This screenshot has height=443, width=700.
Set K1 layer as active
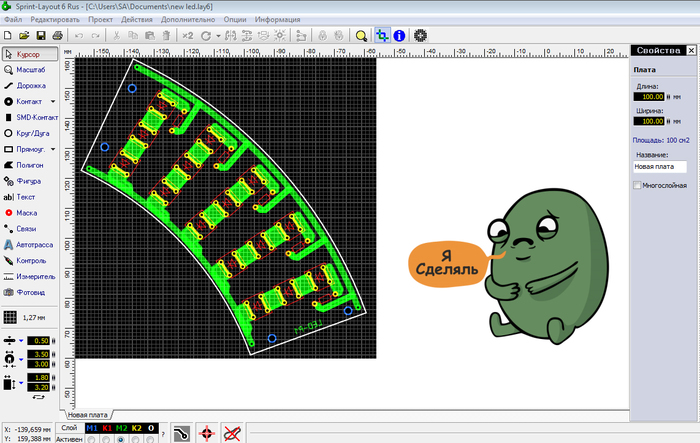[106, 439]
